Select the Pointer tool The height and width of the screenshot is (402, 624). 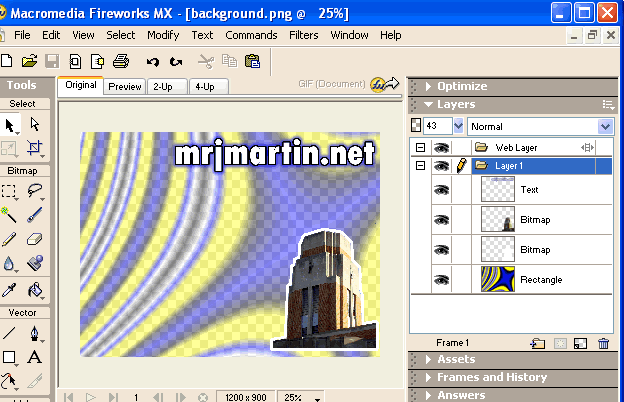pos(11,125)
